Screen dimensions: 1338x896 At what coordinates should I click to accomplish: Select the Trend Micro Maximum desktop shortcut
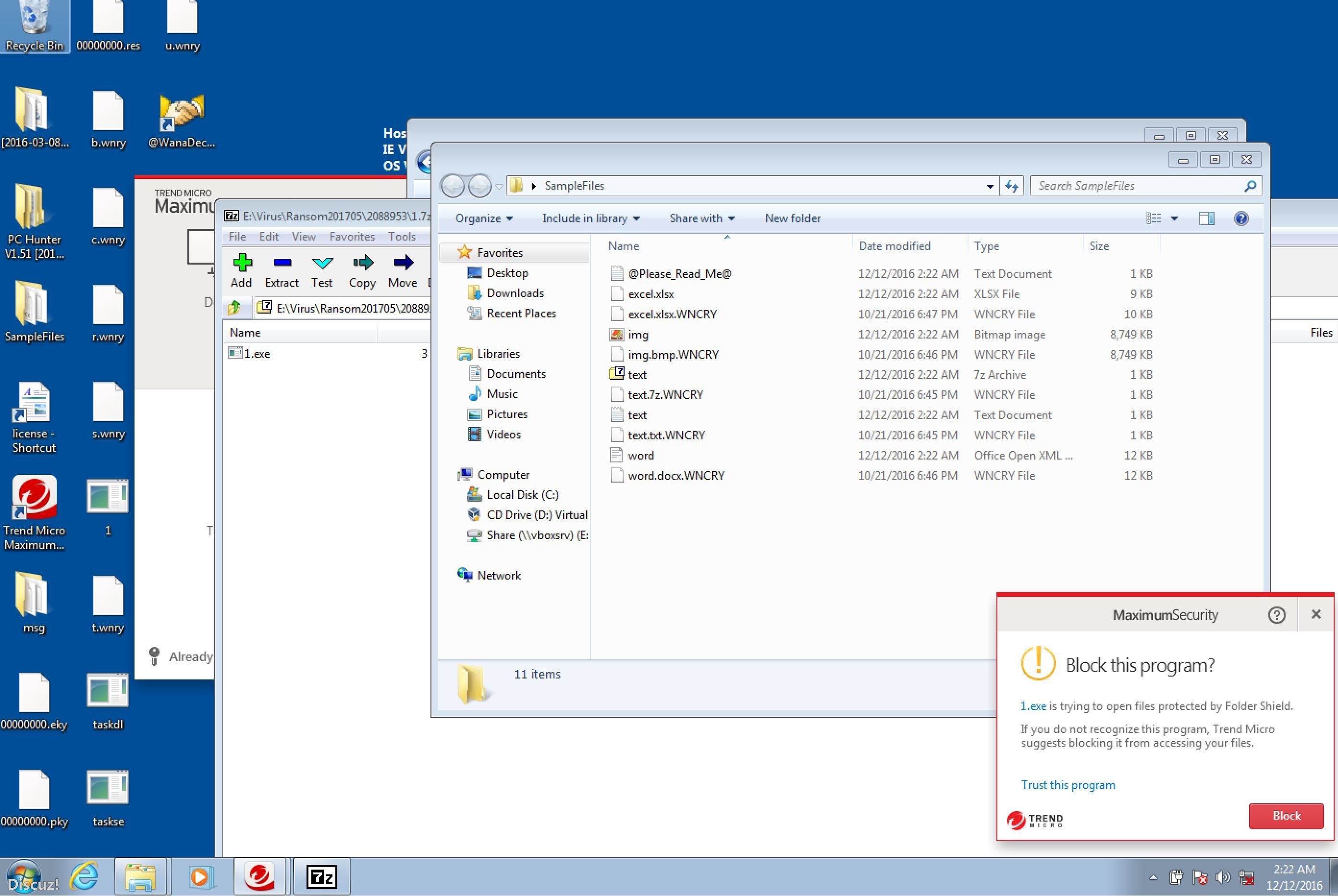34,513
